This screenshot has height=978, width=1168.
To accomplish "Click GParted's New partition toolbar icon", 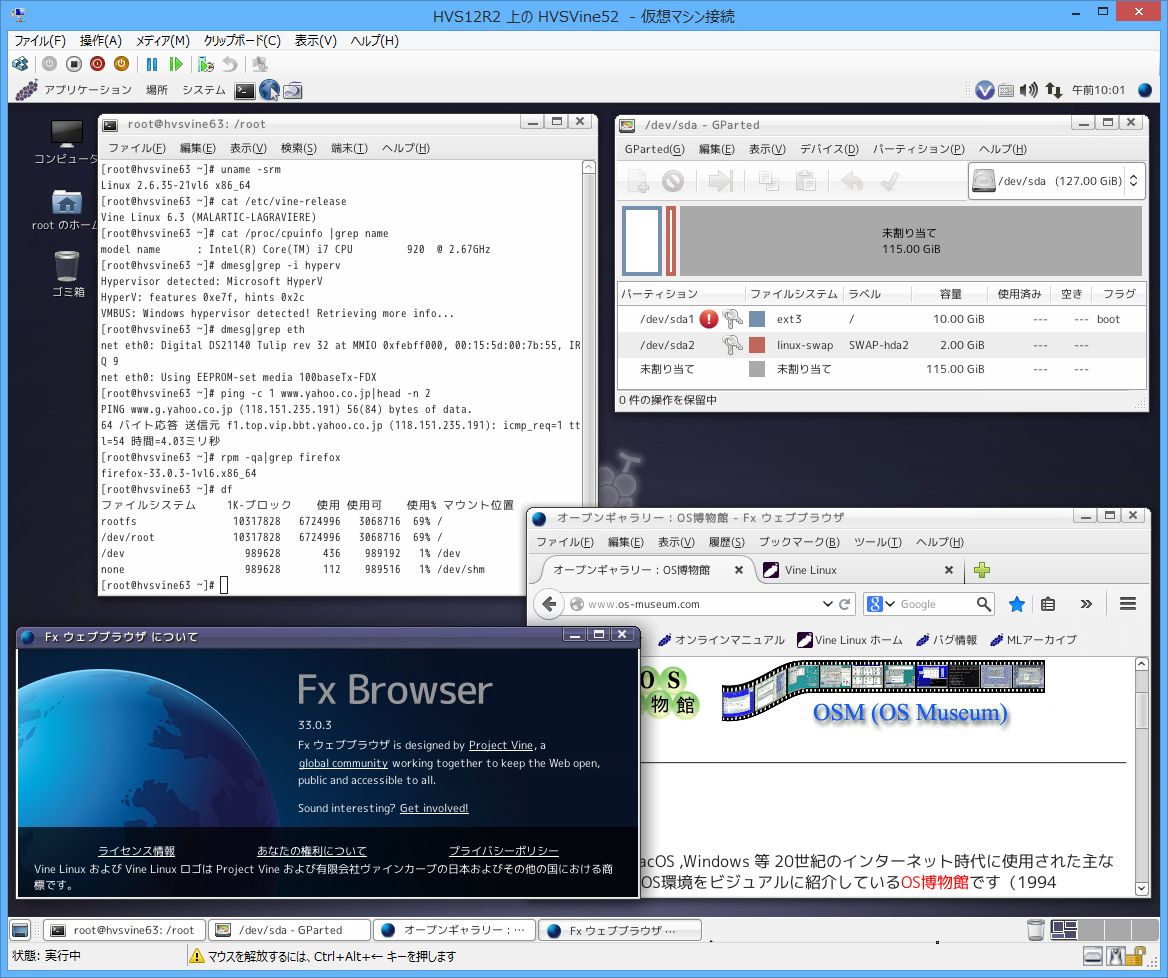I will pos(638,181).
